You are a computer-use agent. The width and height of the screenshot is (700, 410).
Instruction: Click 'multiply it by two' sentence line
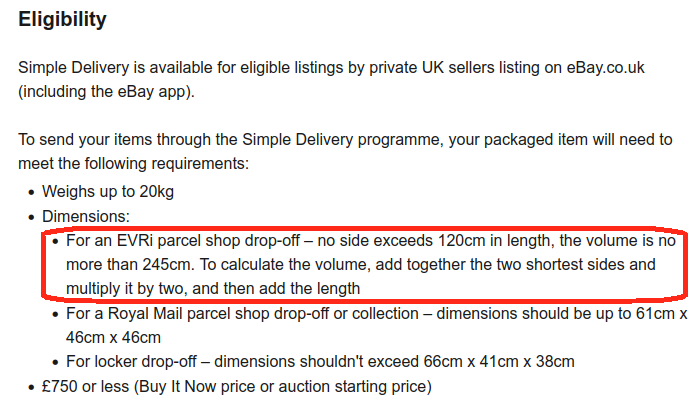point(213,289)
